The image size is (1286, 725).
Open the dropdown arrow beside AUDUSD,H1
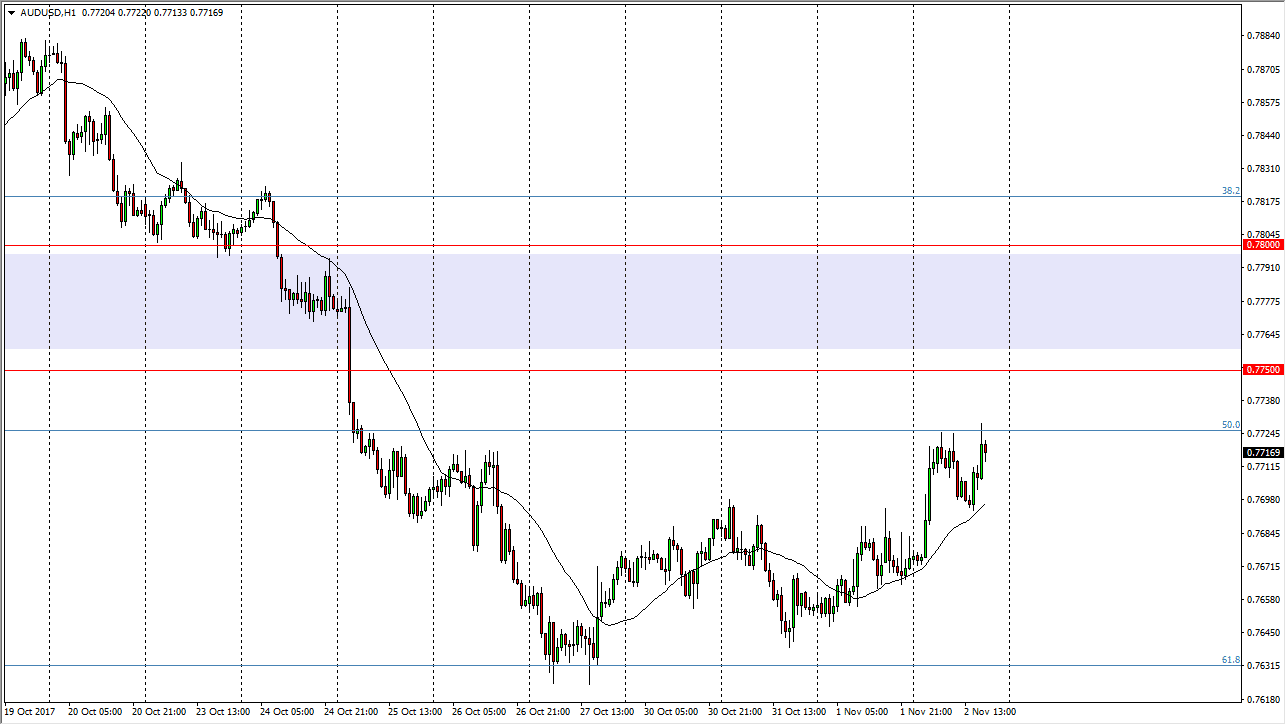(x=11, y=13)
